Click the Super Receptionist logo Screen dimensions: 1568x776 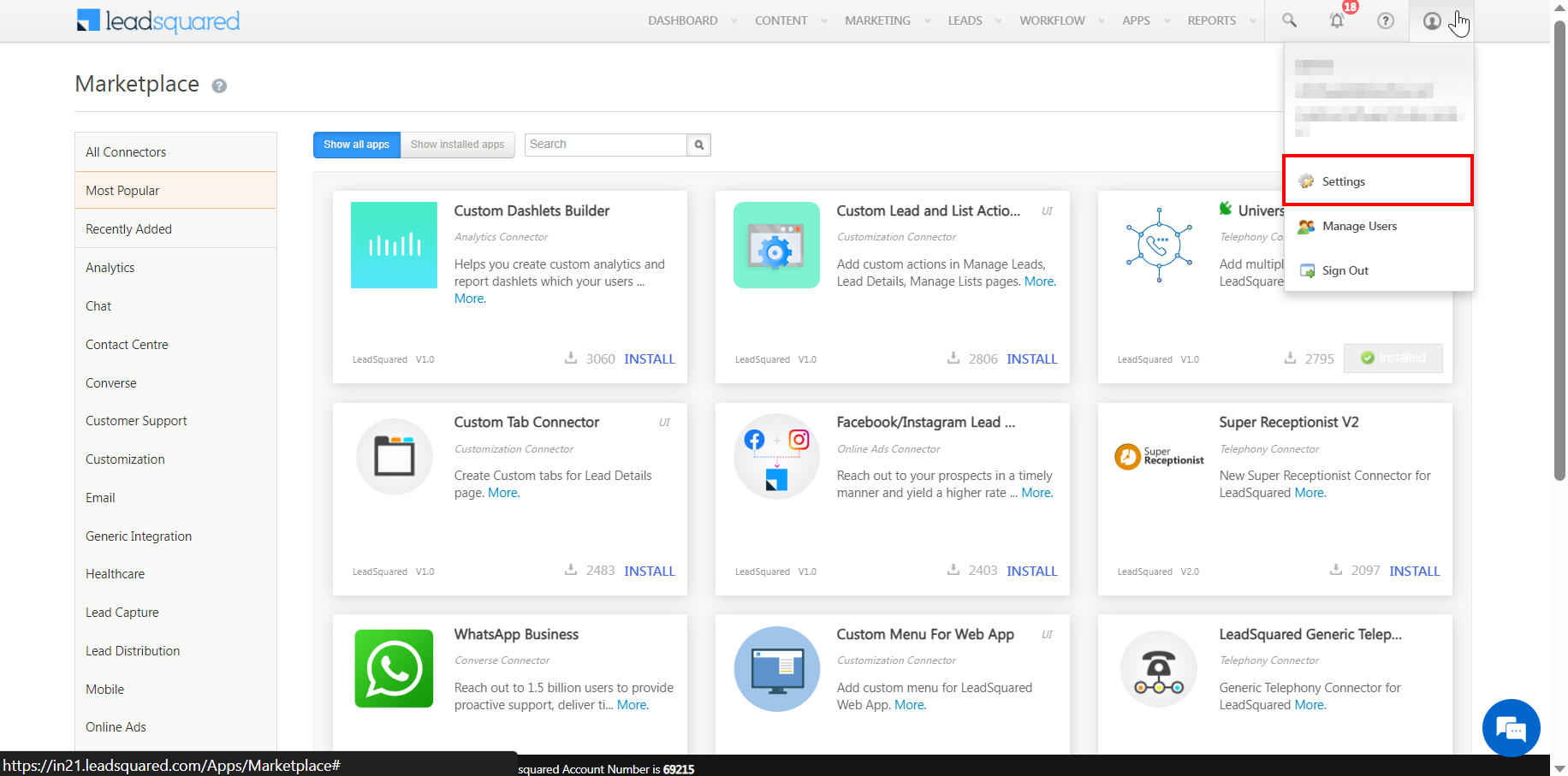1159,457
